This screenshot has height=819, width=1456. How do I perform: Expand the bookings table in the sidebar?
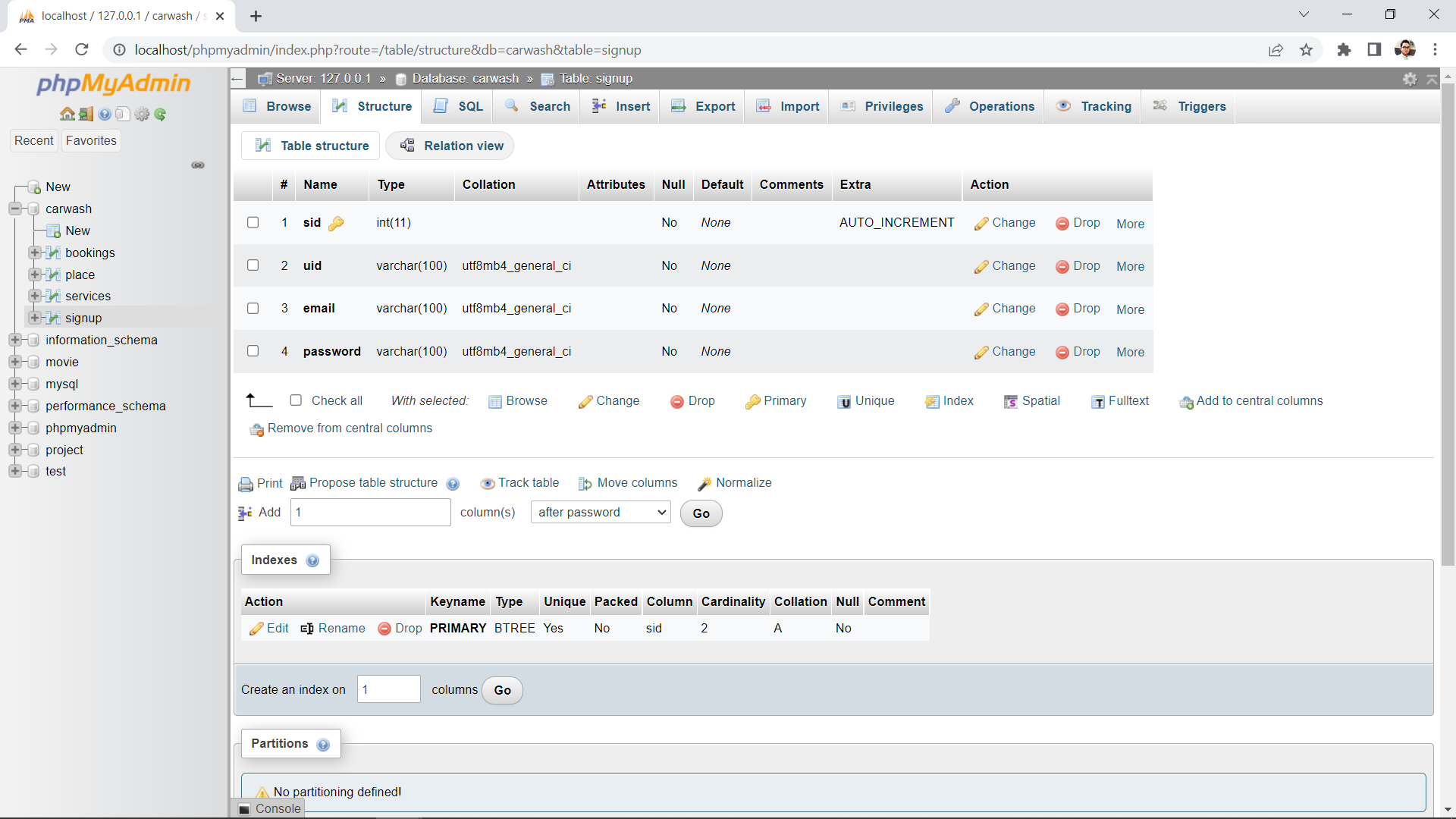(35, 253)
